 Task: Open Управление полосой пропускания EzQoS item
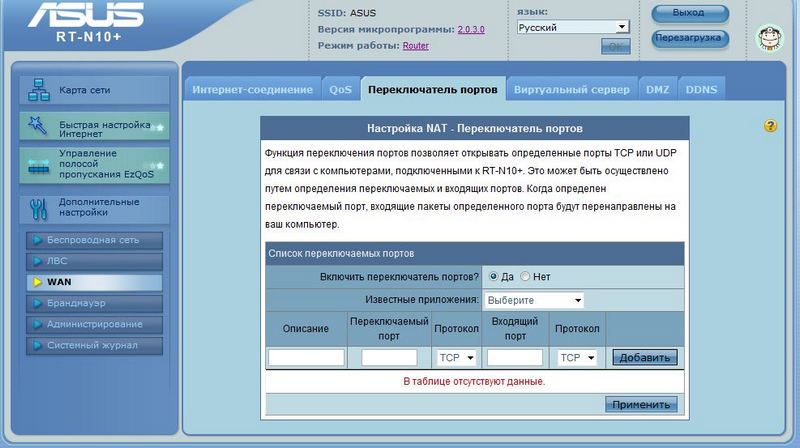(x=94, y=165)
